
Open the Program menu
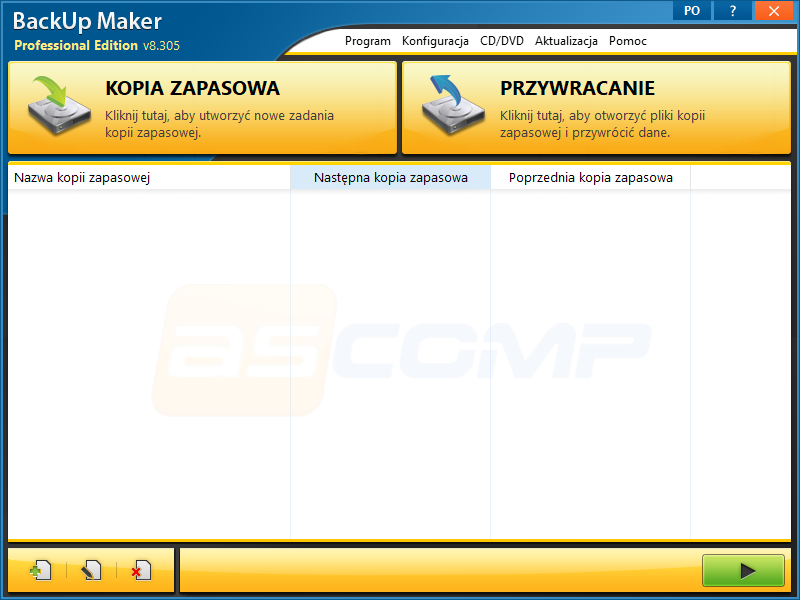(x=367, y=41)
